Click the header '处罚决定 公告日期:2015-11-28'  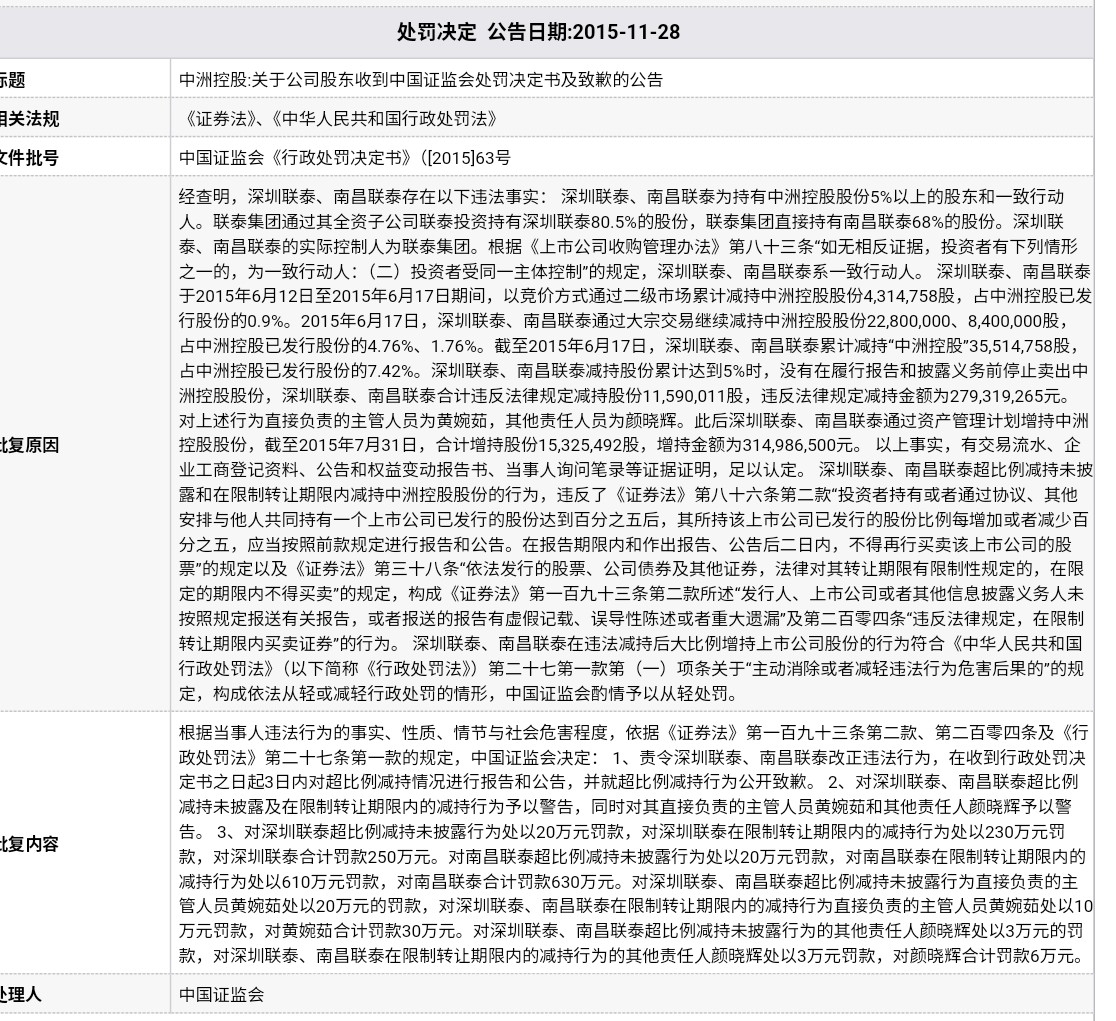[x=538, y=32]
